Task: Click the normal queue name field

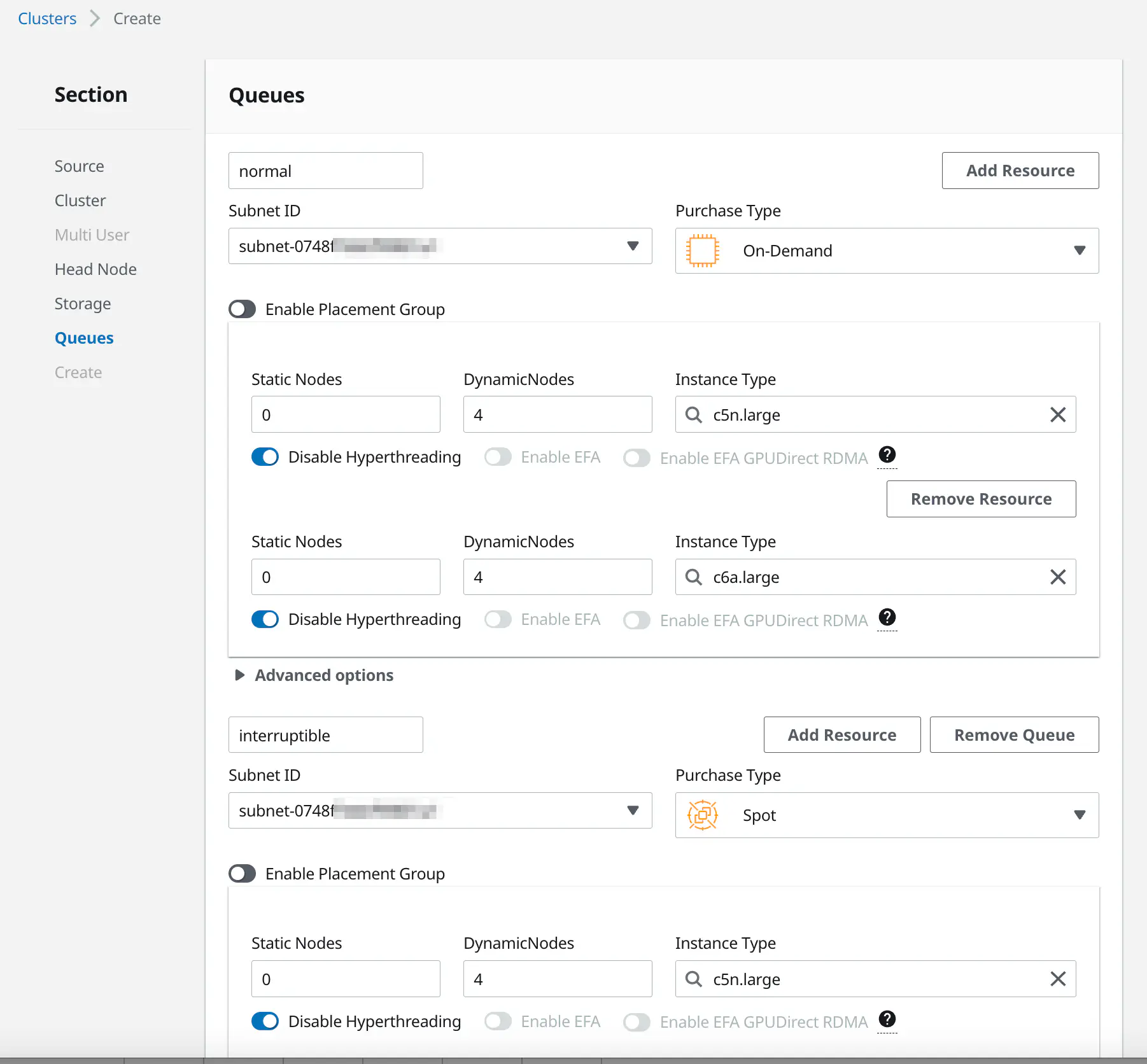Action: 325,171
